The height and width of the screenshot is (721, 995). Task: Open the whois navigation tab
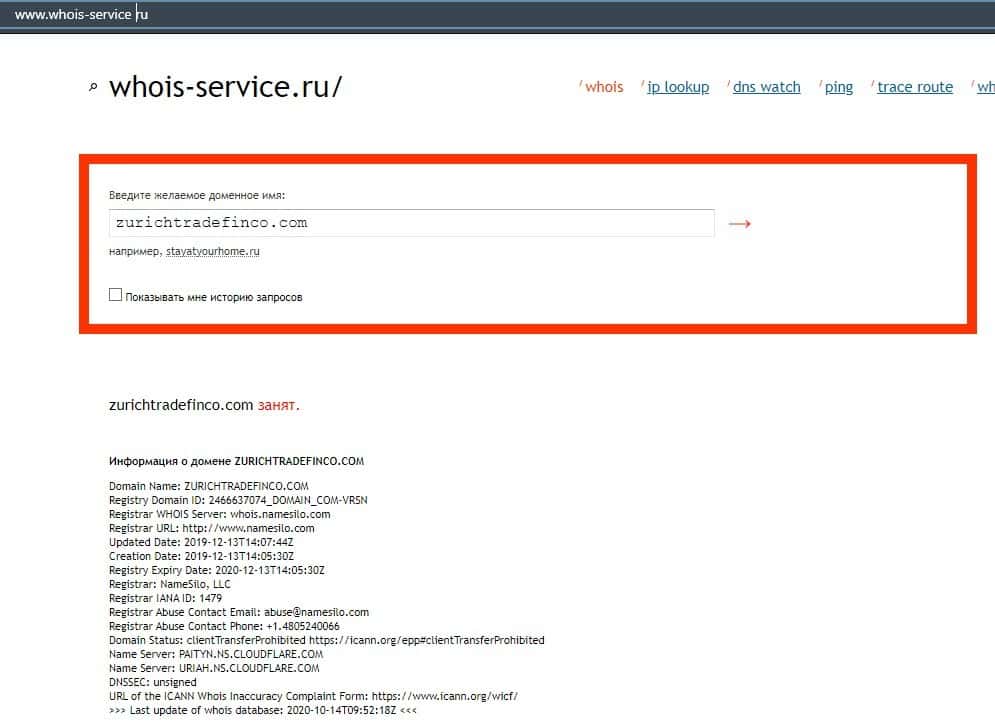pos(603,87)
